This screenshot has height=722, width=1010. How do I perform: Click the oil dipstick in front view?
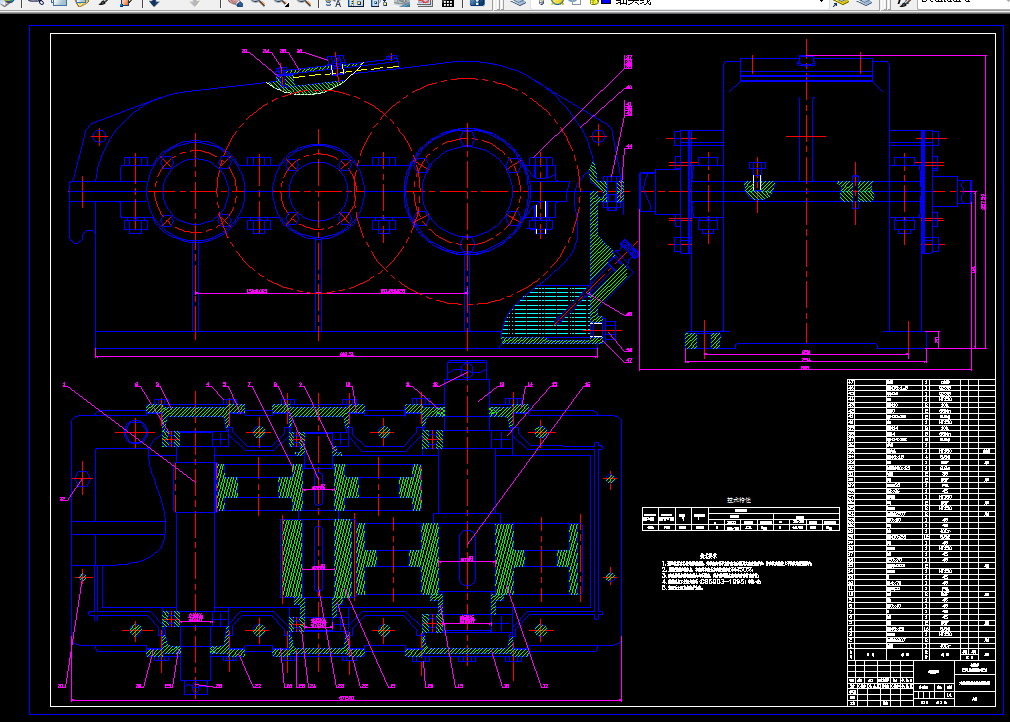(595, 283)
